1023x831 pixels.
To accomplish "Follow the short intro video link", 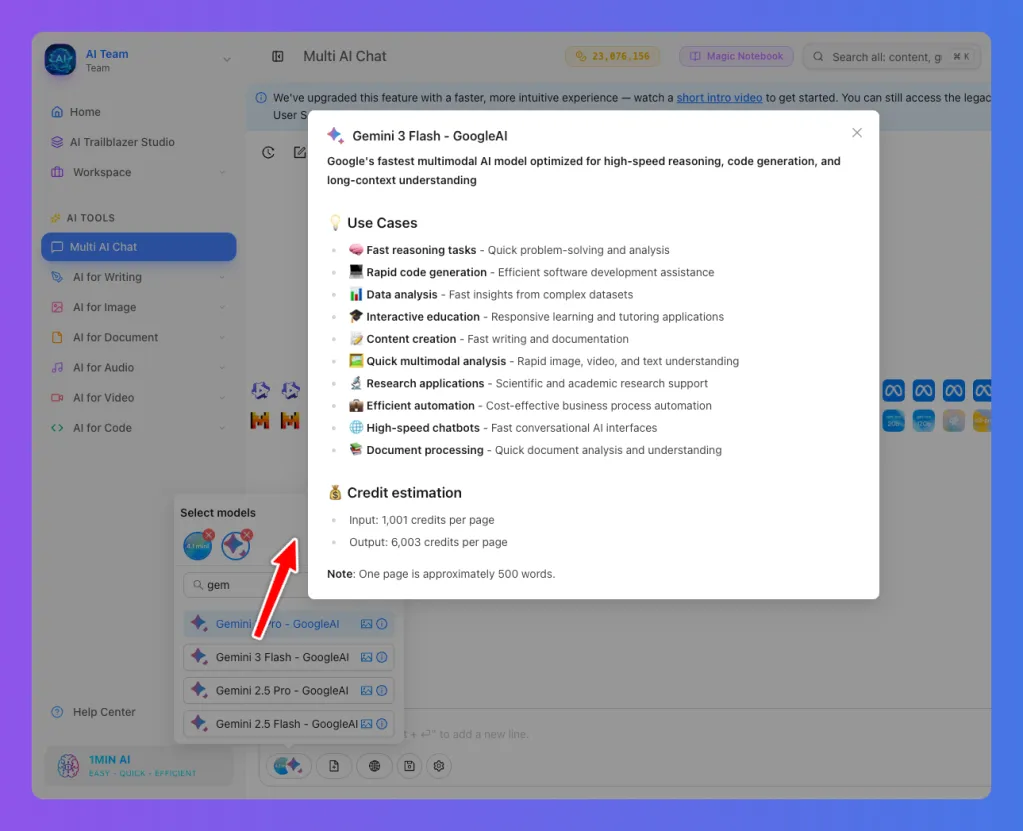I will [x=719, y=98].
